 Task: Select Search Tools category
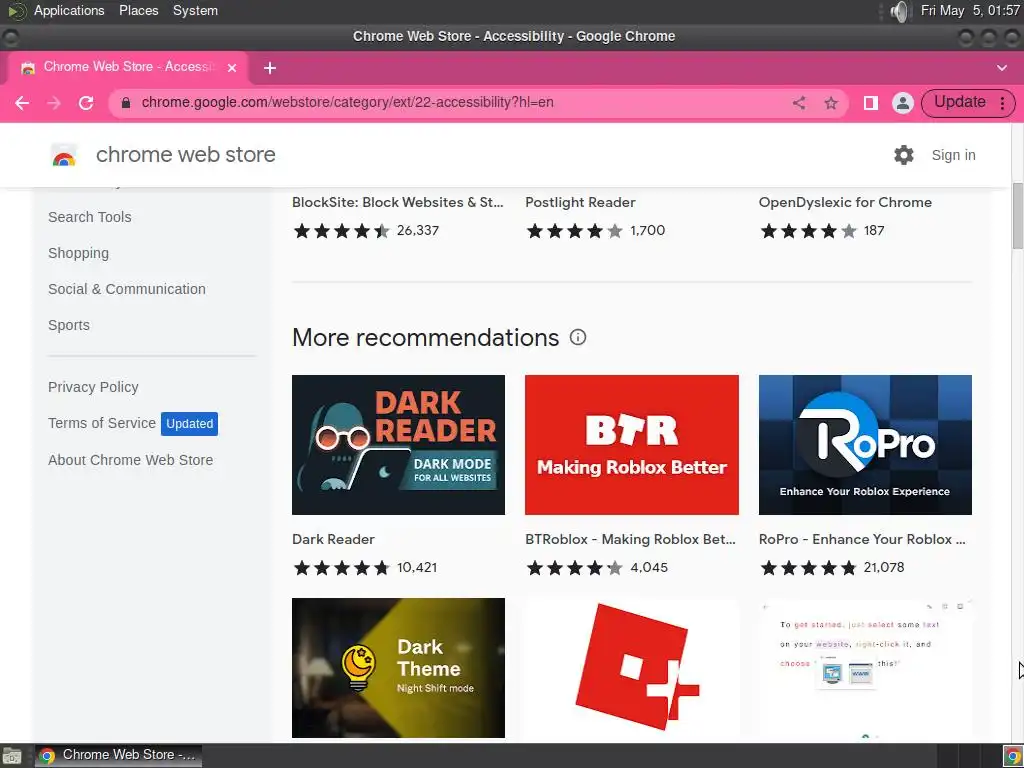pos(89,217)
